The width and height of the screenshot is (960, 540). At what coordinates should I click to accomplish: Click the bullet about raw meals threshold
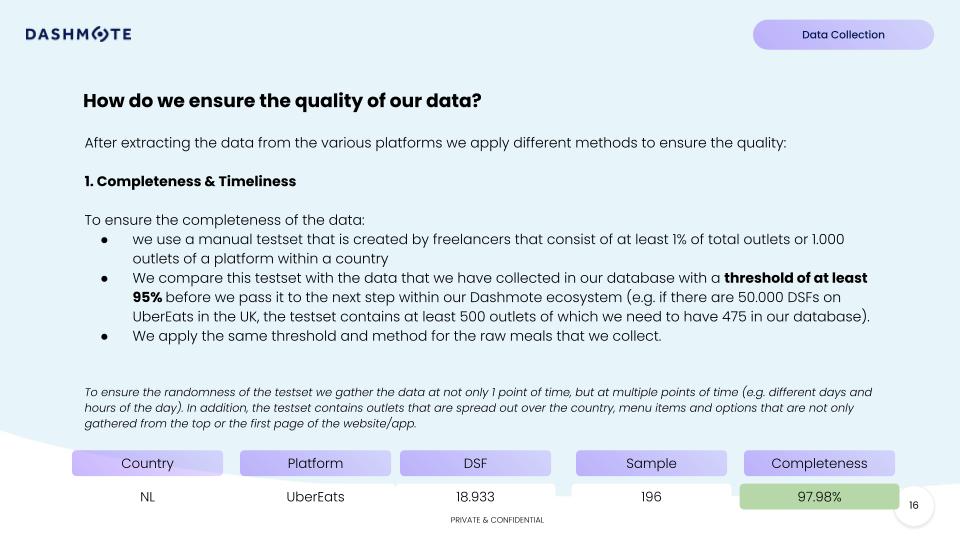[x=396, y=335]
